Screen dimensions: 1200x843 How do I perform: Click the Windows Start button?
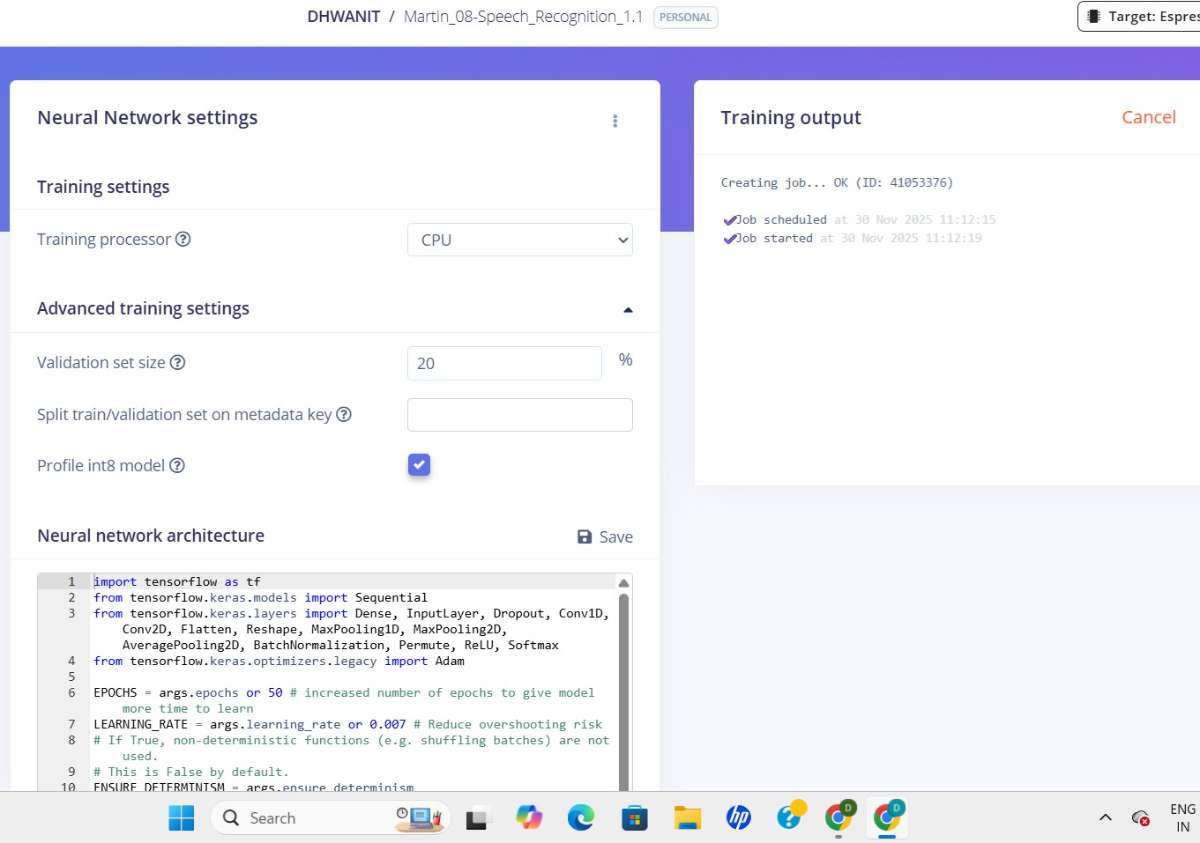point(182,818)
